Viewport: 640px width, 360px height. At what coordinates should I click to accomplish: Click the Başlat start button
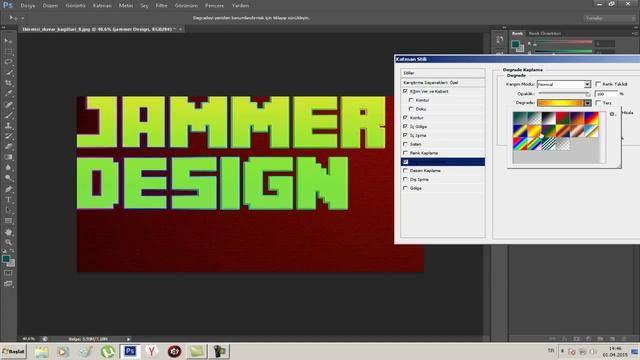point(13,351)
